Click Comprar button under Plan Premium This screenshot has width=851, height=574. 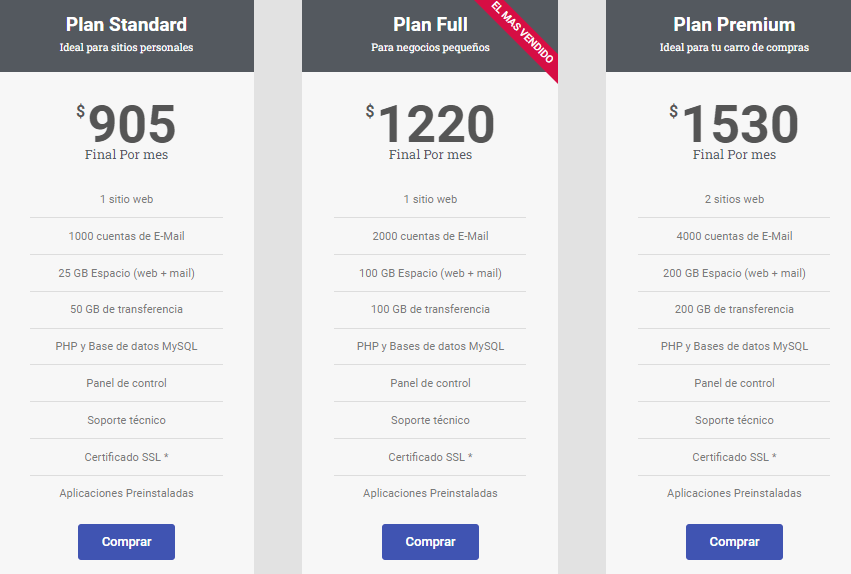tap(734, 541)
